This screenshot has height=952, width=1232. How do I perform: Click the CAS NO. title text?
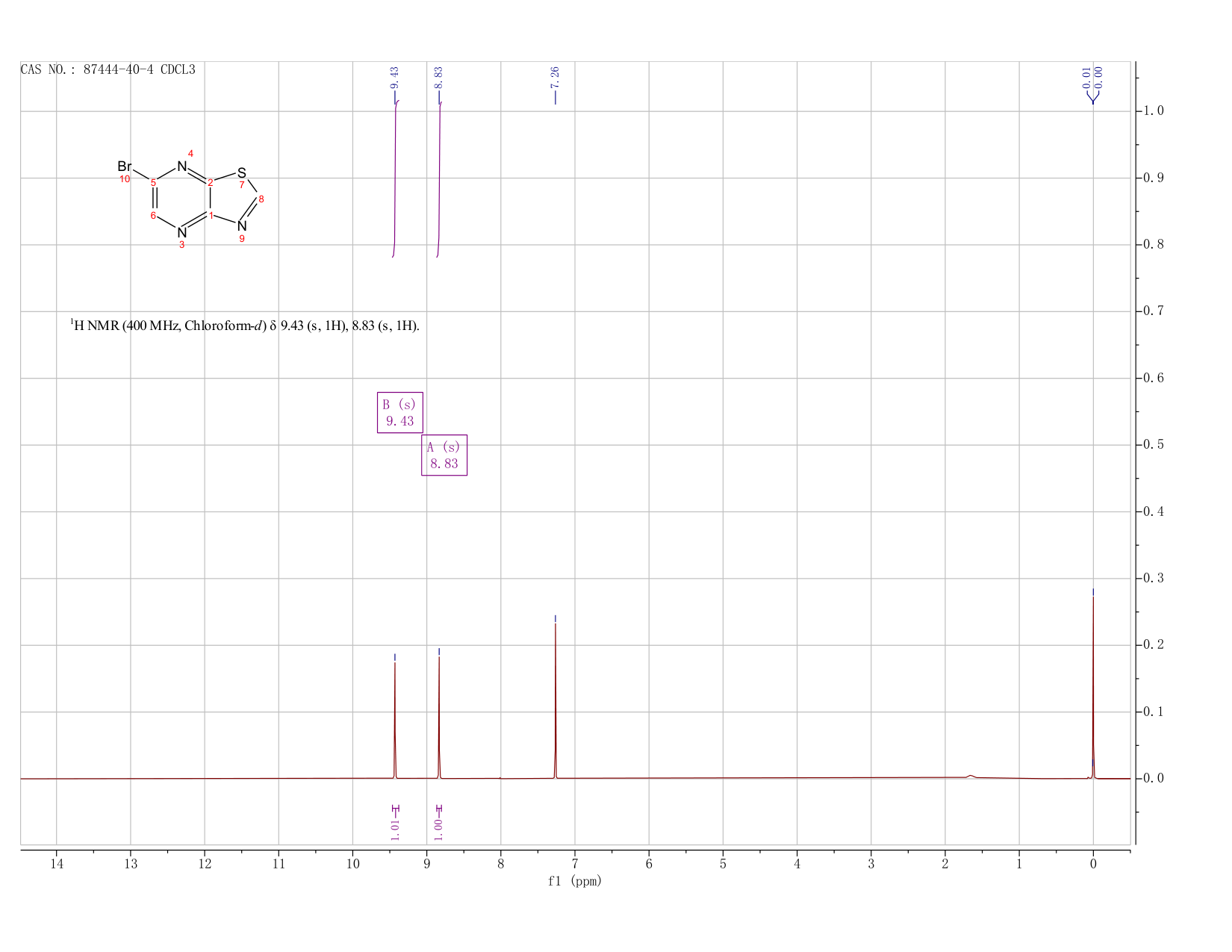pyautogui.click(x=108, y=69)
